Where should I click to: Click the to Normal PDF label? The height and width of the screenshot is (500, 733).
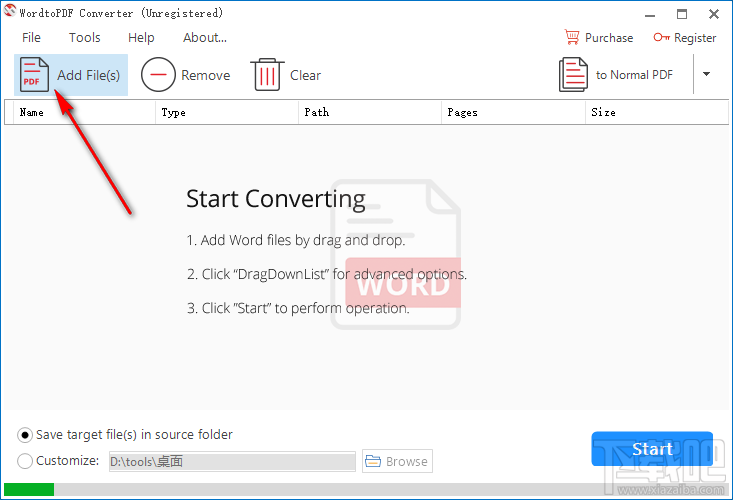click(634, 75)
